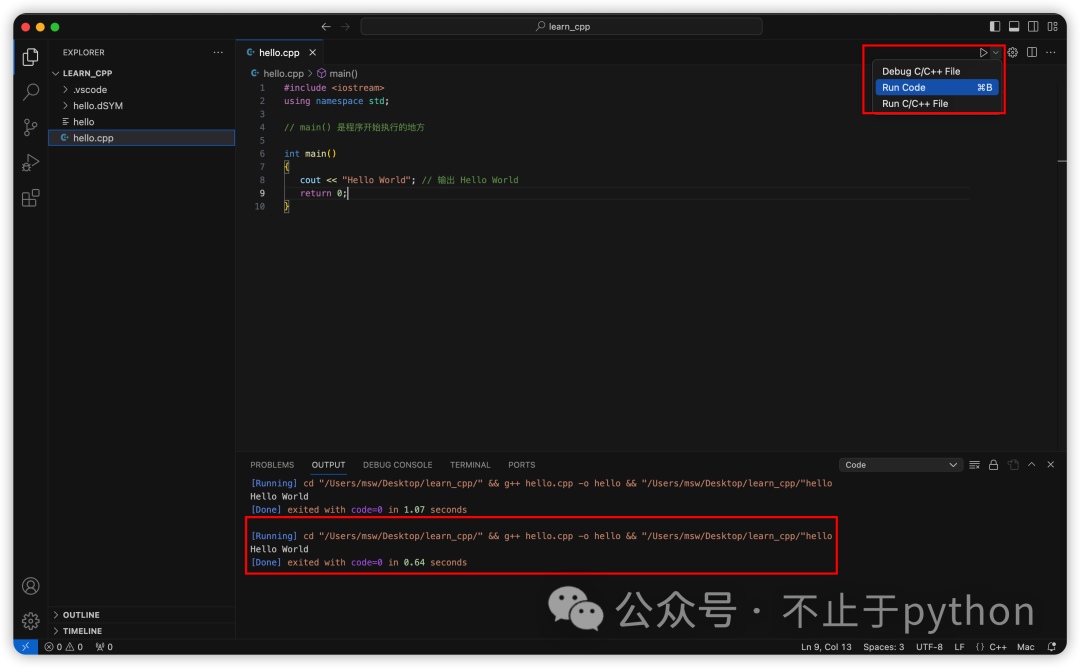Viewport: 1080px width, 668px height.
Task: Open the Source Control view
Action: coord(31,127)
